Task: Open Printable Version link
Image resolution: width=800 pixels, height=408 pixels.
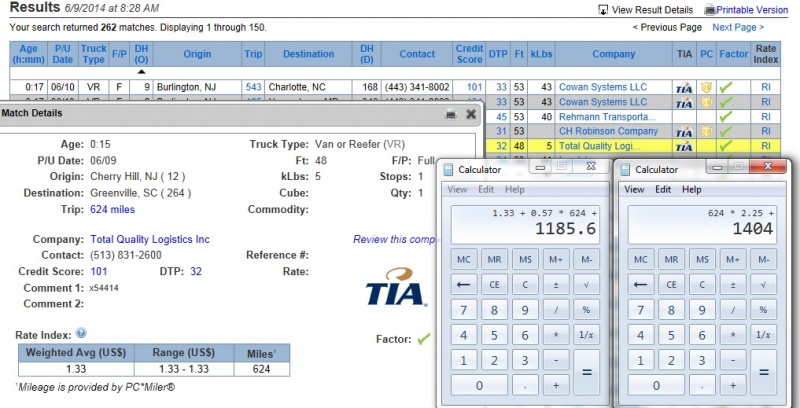Action: point(752,10)
